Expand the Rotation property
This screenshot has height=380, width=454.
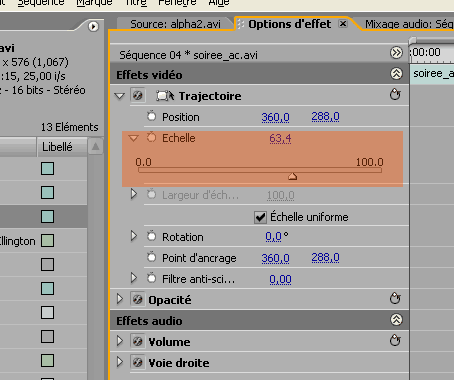134,236
